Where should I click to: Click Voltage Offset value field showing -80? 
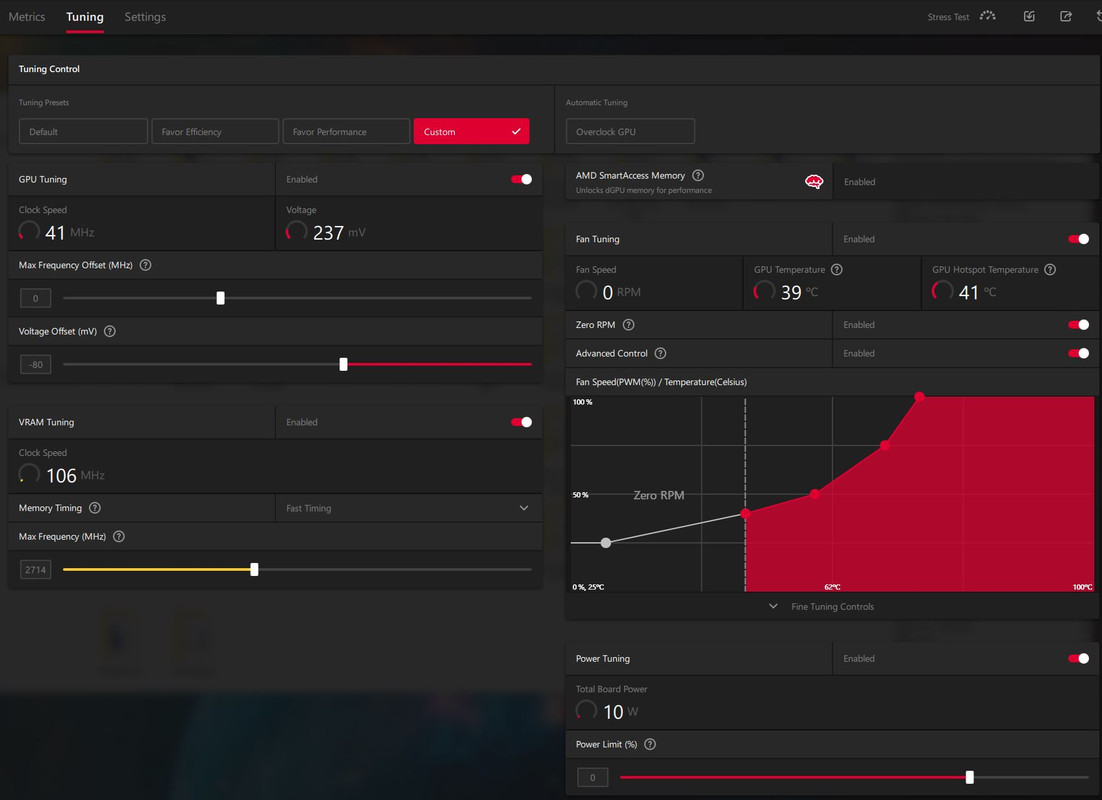[35, 364]
